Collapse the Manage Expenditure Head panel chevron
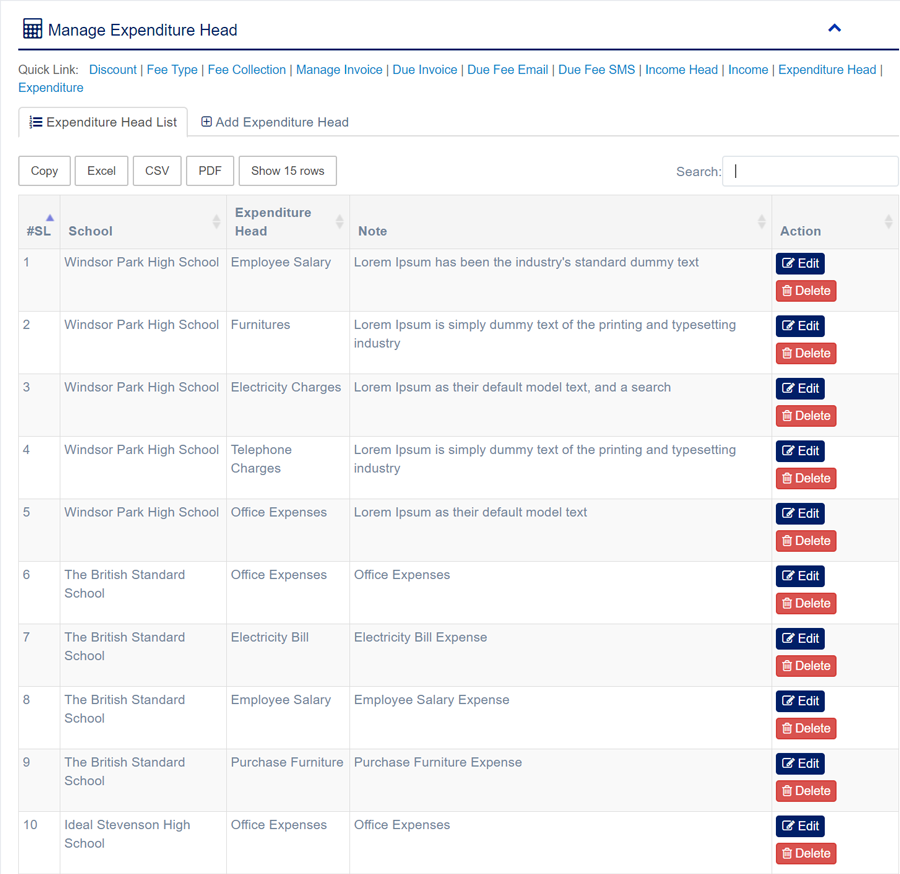The image size is (900, 874). pos(834,28)
